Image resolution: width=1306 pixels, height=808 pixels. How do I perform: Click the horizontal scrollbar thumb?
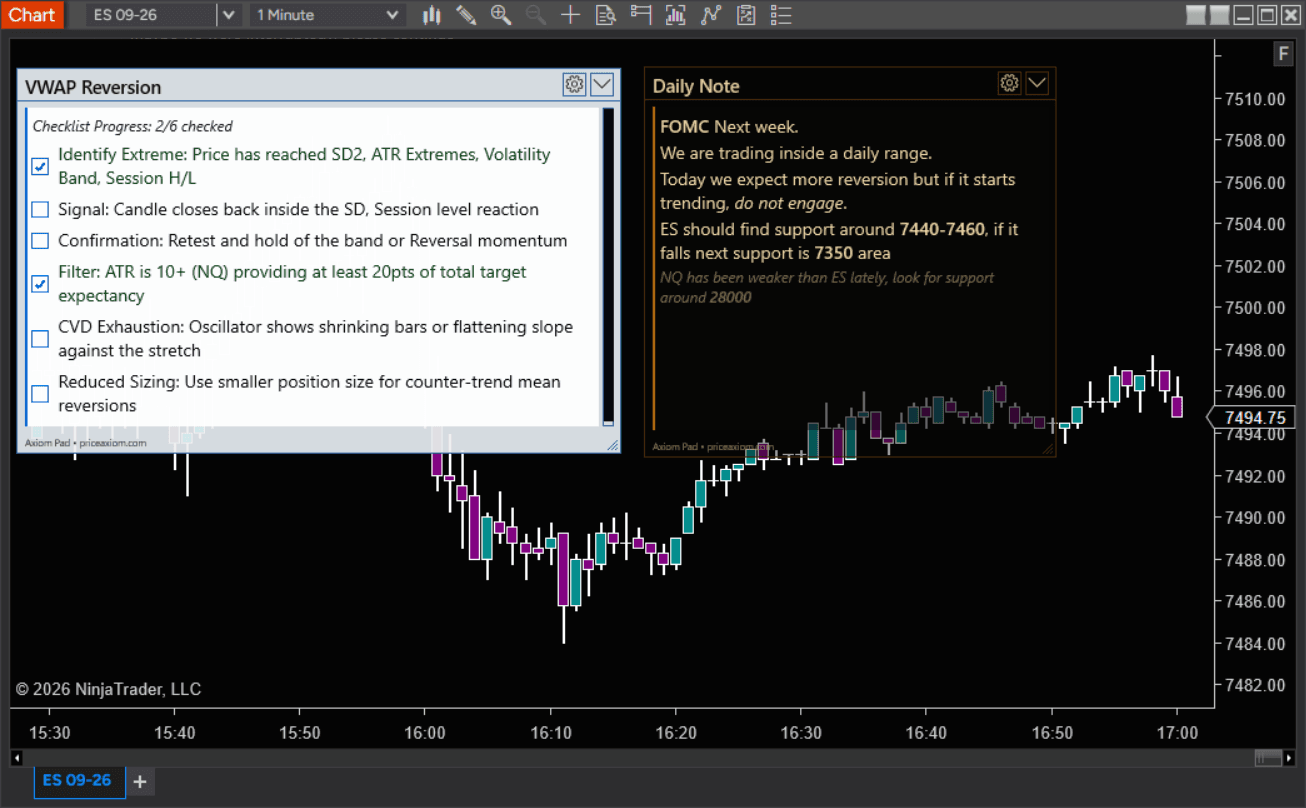click(x=1268, y=756)
